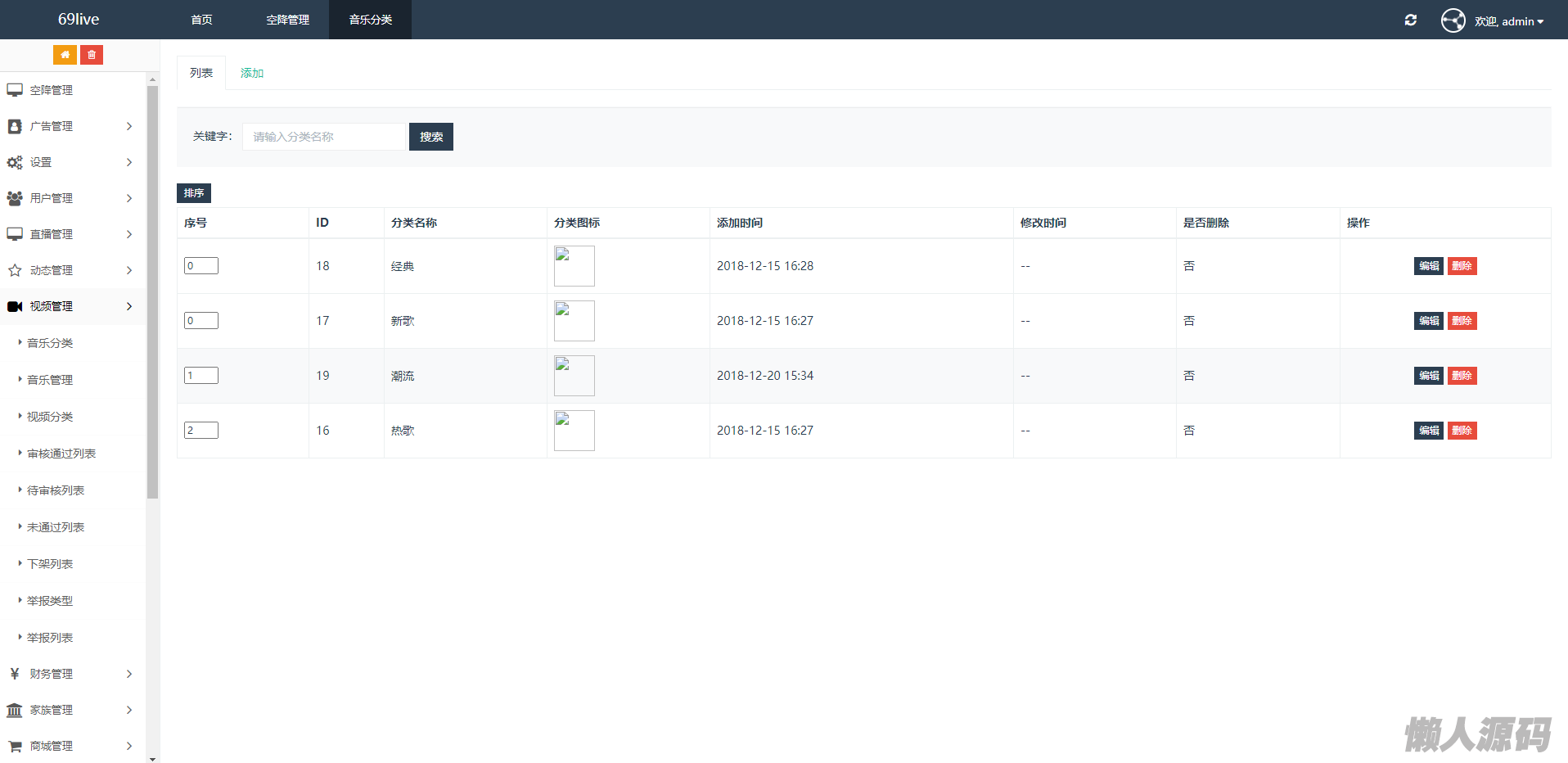Click the 设置 gears icon in sidebar
The image size is (1568, 763).
pos(15,162)
